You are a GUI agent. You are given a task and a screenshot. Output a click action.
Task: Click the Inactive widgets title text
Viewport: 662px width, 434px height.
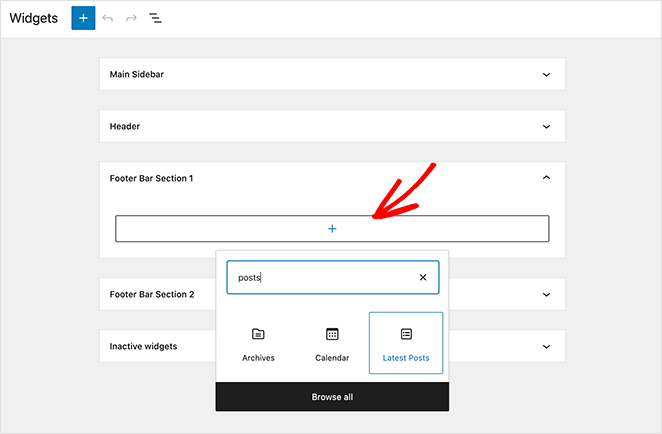[x=143, y=346]
